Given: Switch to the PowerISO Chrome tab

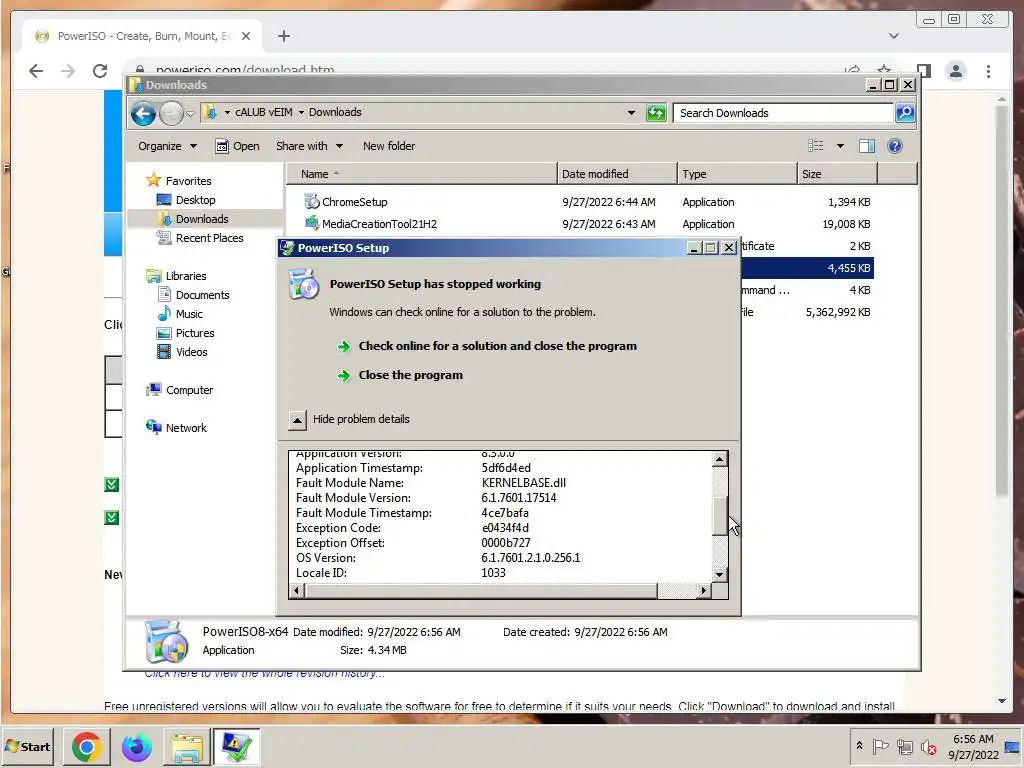Looking at the screenshot, I should point(142,36).
